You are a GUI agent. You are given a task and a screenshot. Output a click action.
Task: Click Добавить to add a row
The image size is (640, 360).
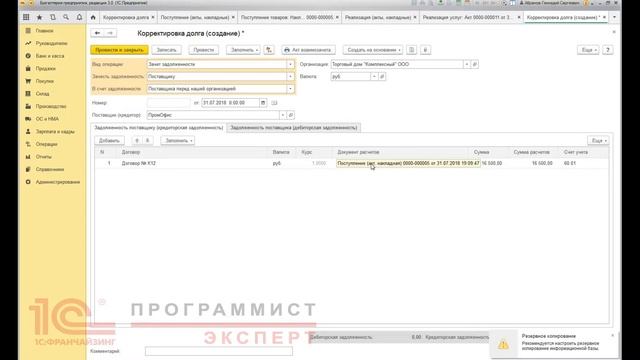[x=109, y=140]
